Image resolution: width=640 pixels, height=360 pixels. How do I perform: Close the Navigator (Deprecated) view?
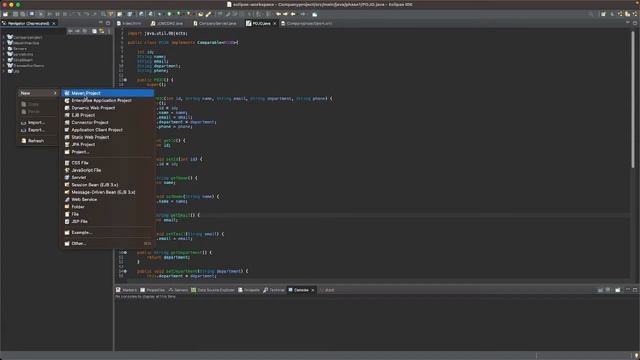click(x=54, y=24)
